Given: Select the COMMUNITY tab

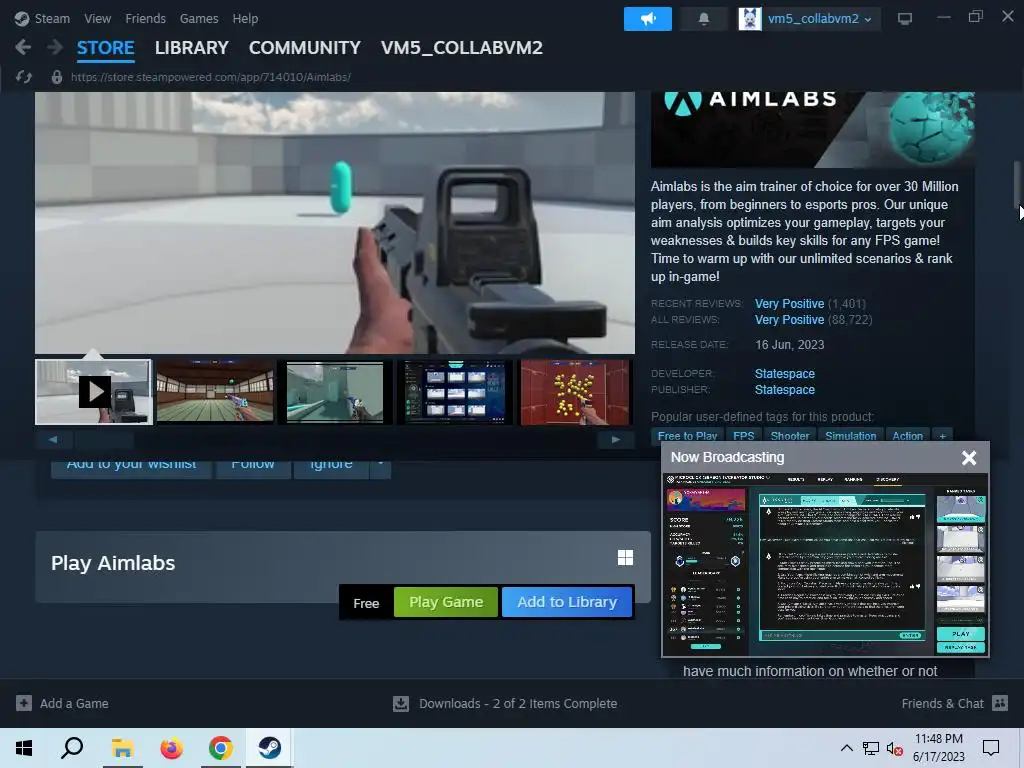Looking at the screenshot, I should (304, 48).
